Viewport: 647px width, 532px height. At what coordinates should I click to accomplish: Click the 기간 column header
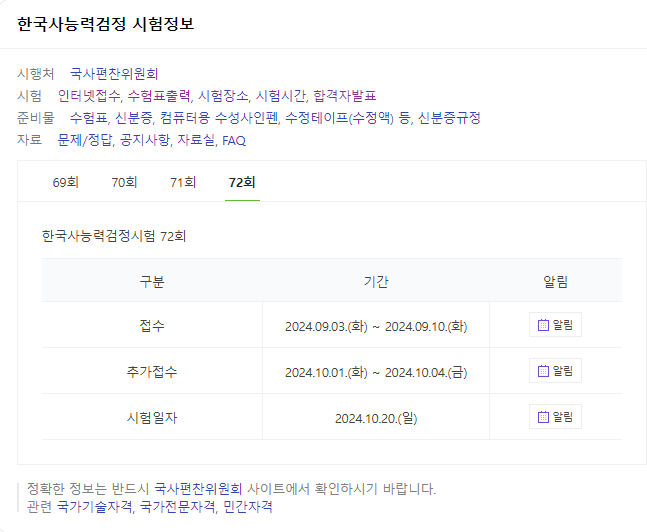(x=376, y=281)
